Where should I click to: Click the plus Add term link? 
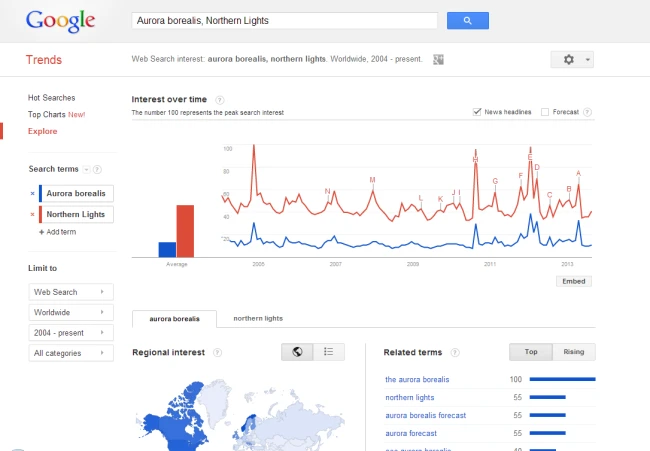tap(58, 232)
